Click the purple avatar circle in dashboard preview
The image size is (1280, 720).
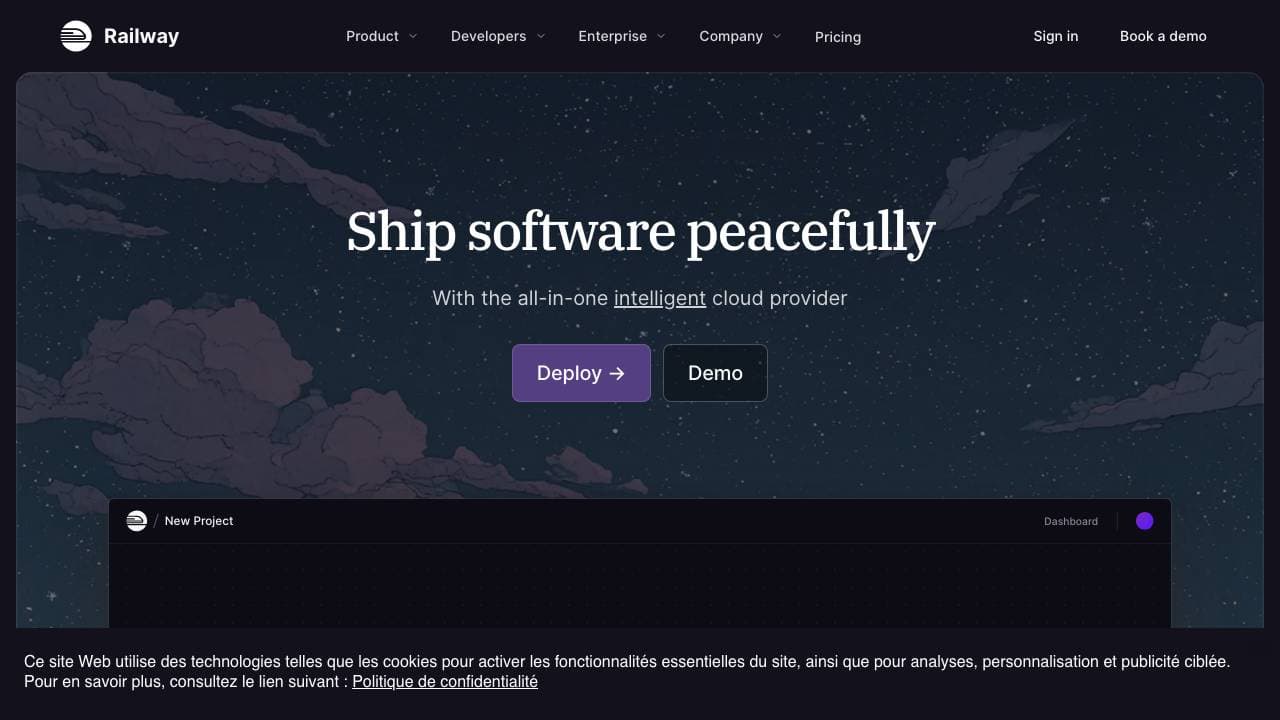(x=1145, y=521)
